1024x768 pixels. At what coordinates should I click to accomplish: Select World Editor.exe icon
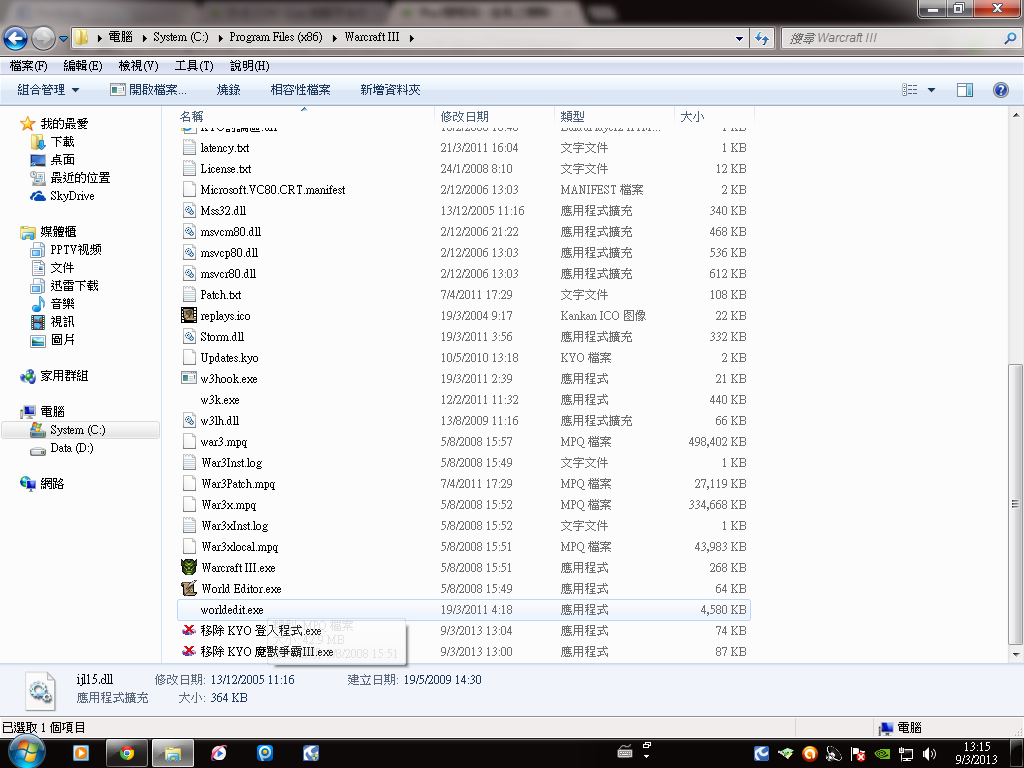189,588
